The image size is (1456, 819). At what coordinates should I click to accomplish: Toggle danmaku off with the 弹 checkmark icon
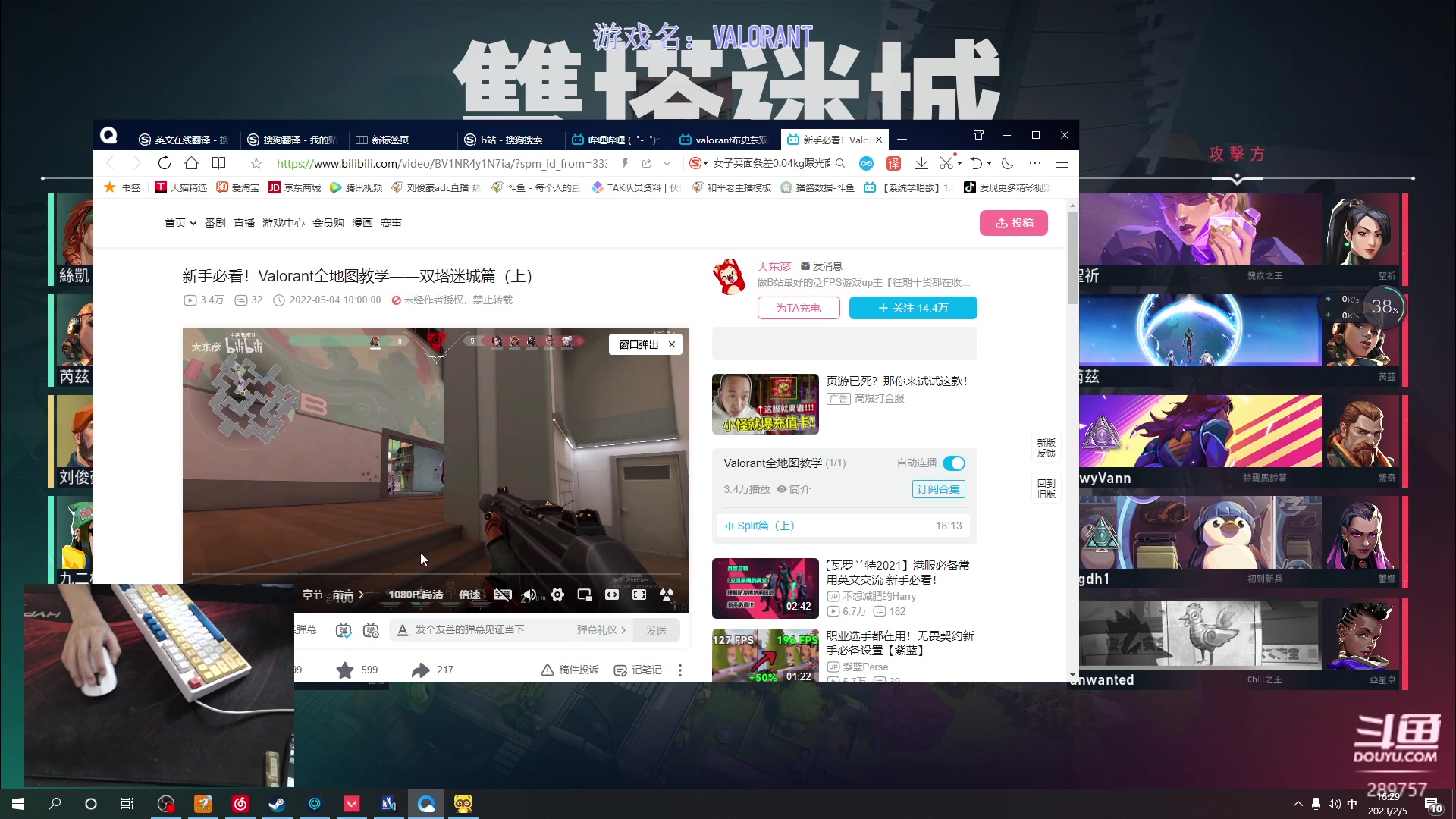344,629
